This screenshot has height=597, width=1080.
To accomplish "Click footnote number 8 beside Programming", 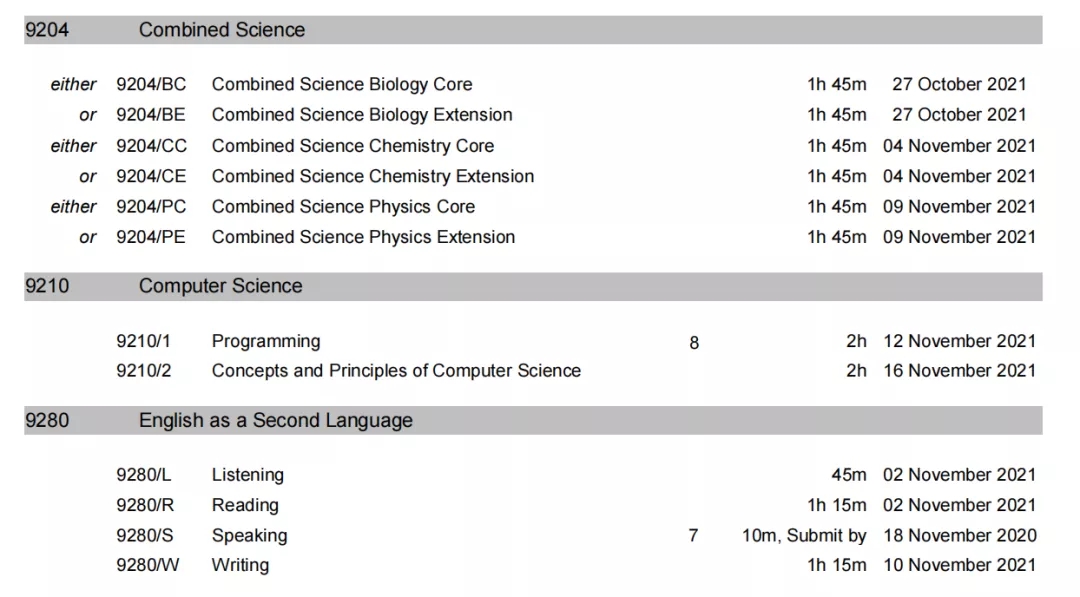I will pyautogui.click(x=694, y=343).
